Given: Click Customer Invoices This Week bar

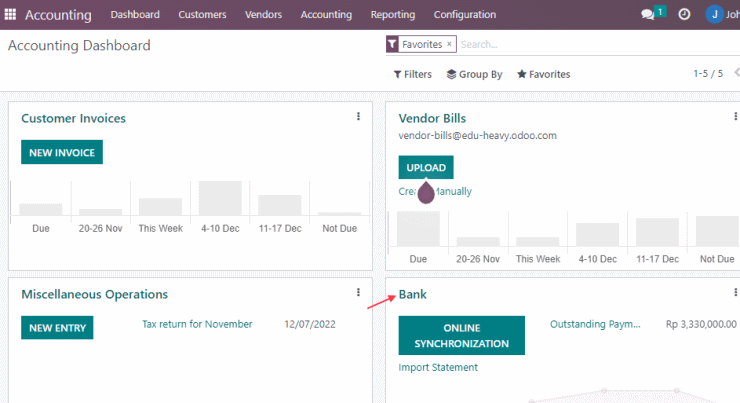Looking at the screenshot, I should 160,207.
